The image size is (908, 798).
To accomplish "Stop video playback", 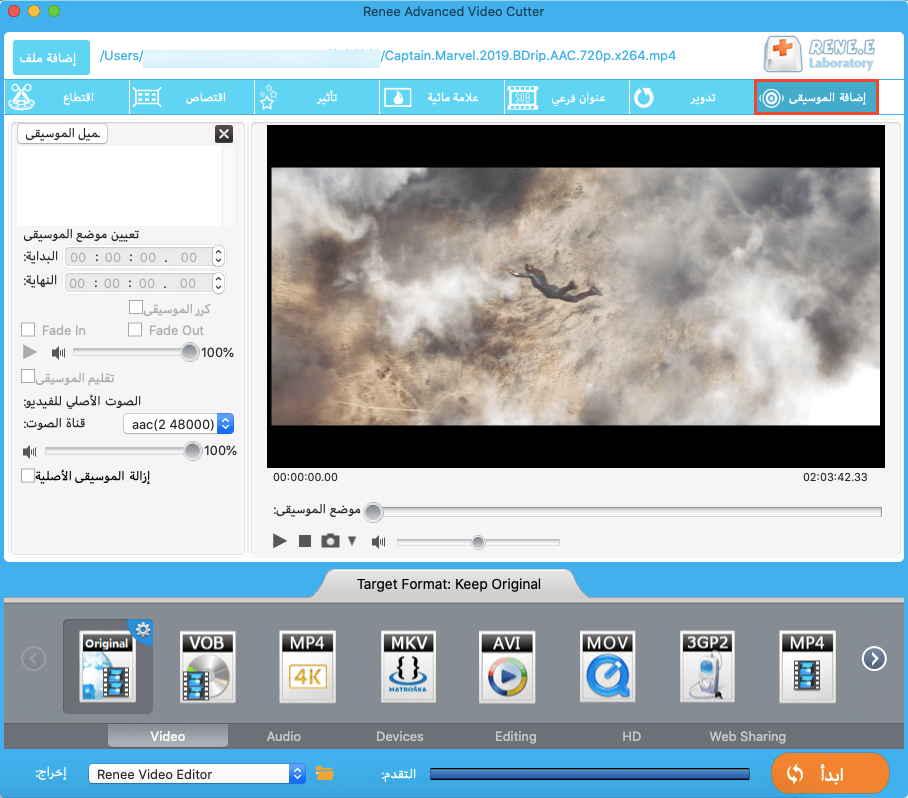I will coord(305,541).
